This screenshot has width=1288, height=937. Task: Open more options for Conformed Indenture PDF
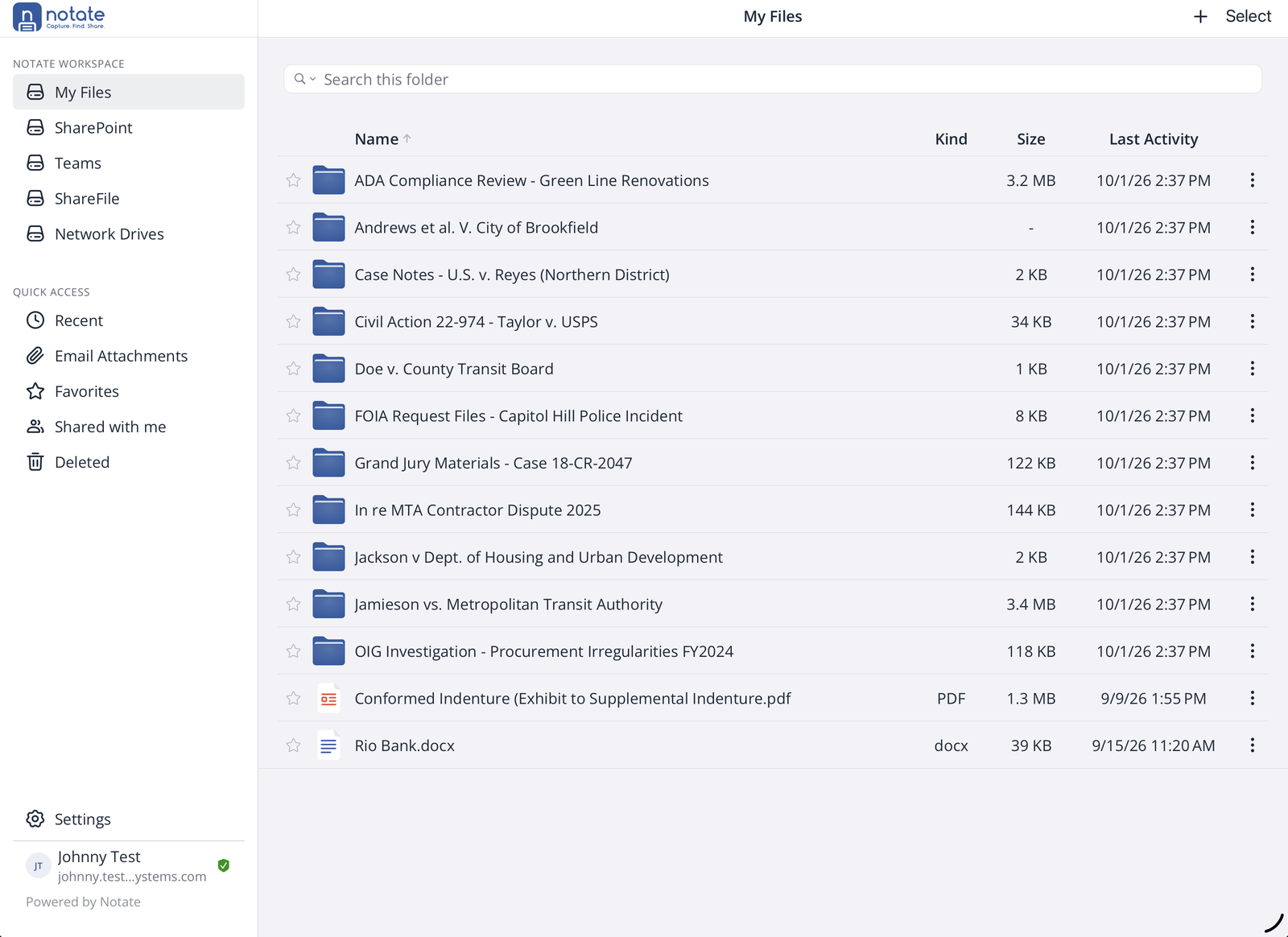1253,698
